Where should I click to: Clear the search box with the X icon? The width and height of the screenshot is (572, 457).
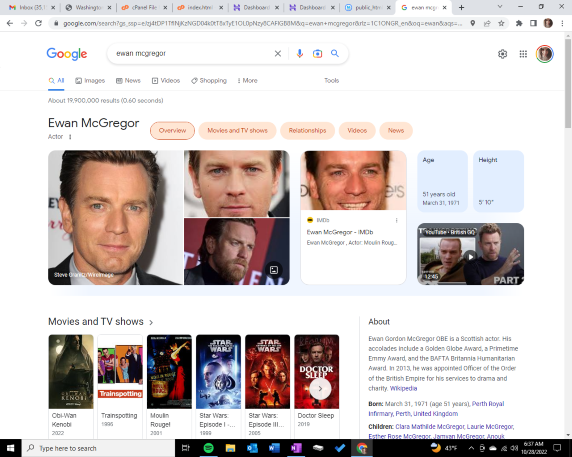pyautogui.click(x=278, y=54)
